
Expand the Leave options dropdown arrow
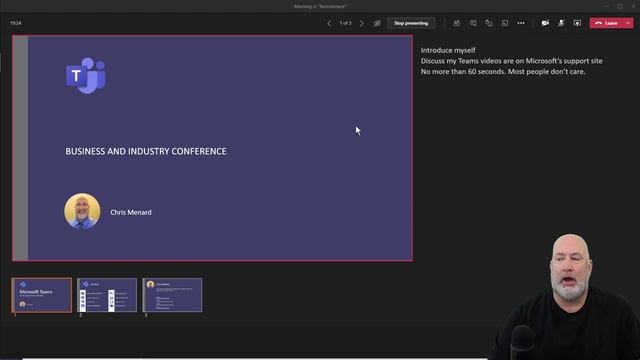pos(628,23)
